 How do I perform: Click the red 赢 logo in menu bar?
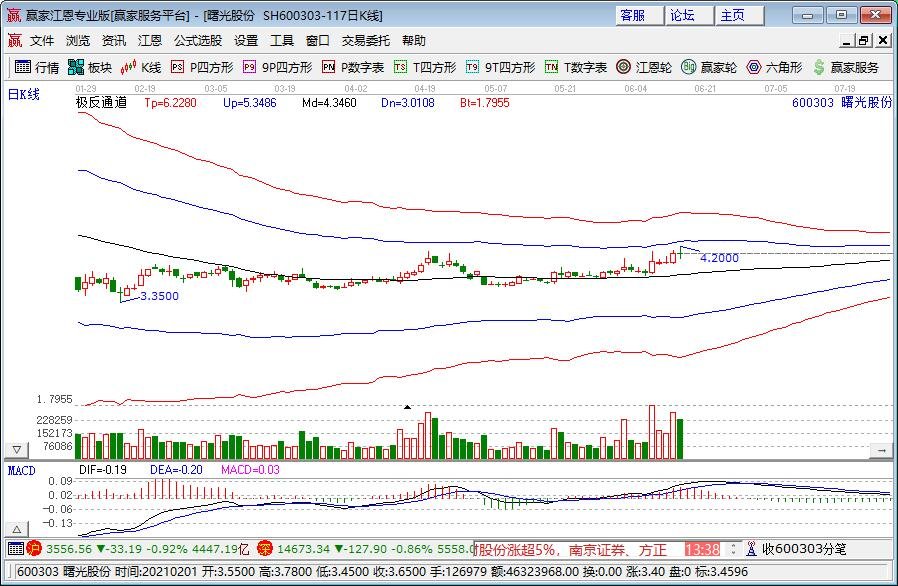pos(14,41)
